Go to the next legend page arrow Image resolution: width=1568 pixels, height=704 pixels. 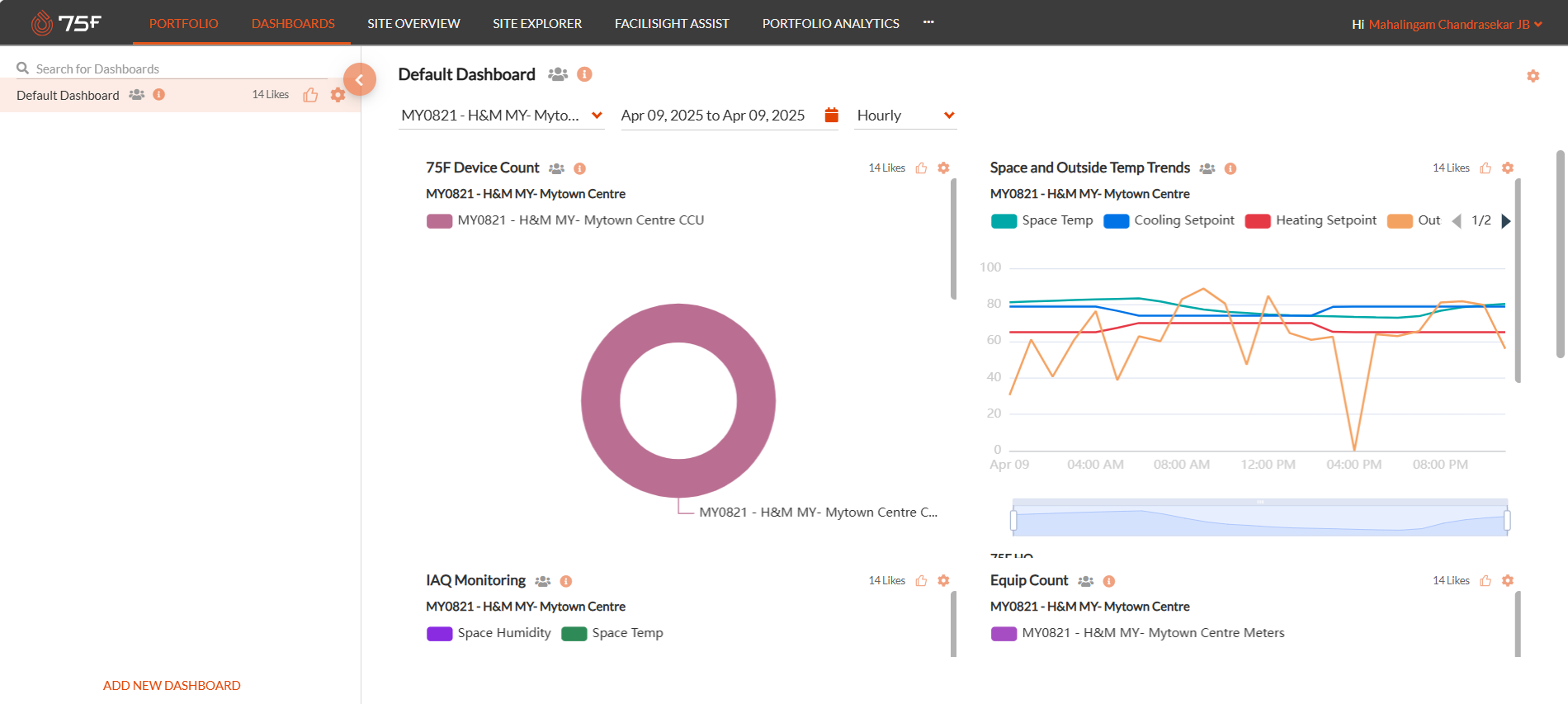click(x=1505, y=220)
